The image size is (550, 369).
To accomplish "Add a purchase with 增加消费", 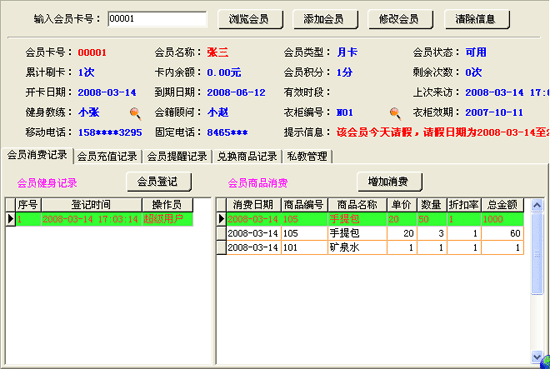I will point(390,182).
